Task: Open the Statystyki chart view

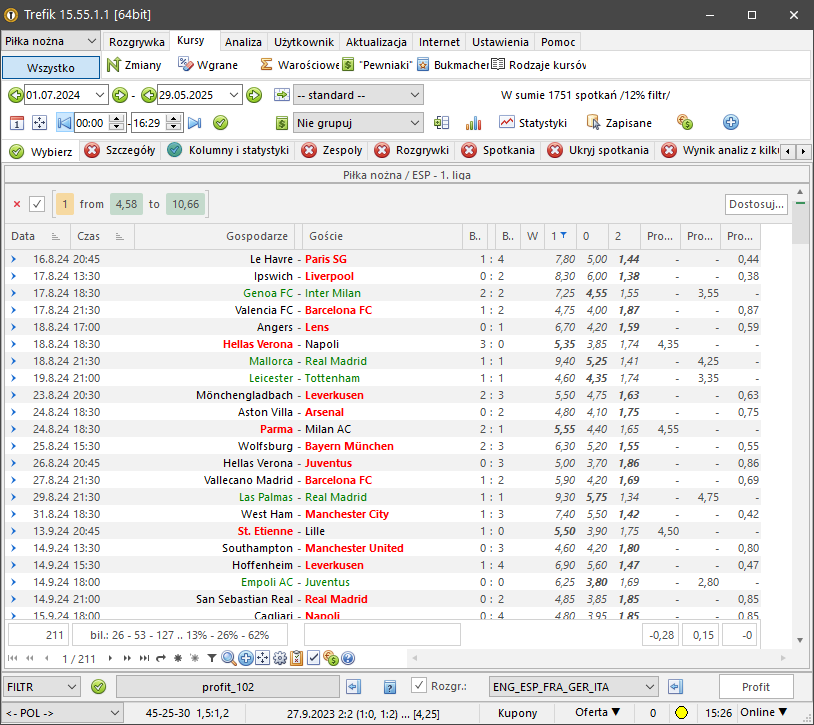Action: [533, 123]
